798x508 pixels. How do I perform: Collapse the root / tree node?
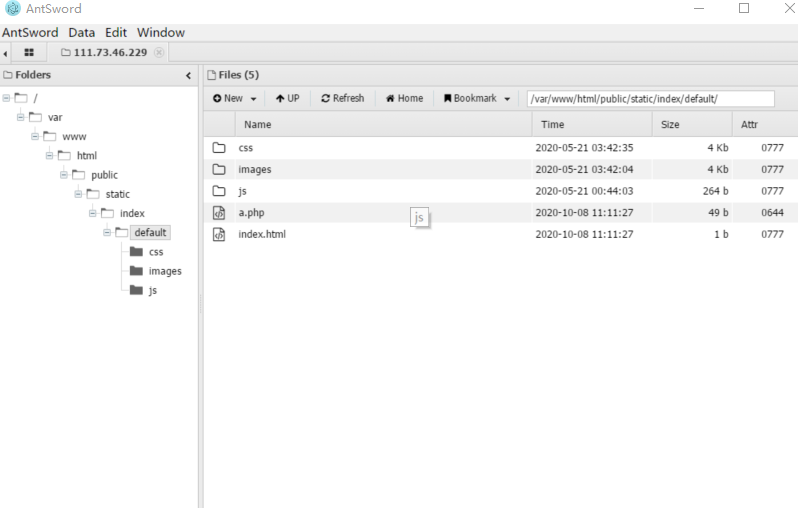(6, 98)
